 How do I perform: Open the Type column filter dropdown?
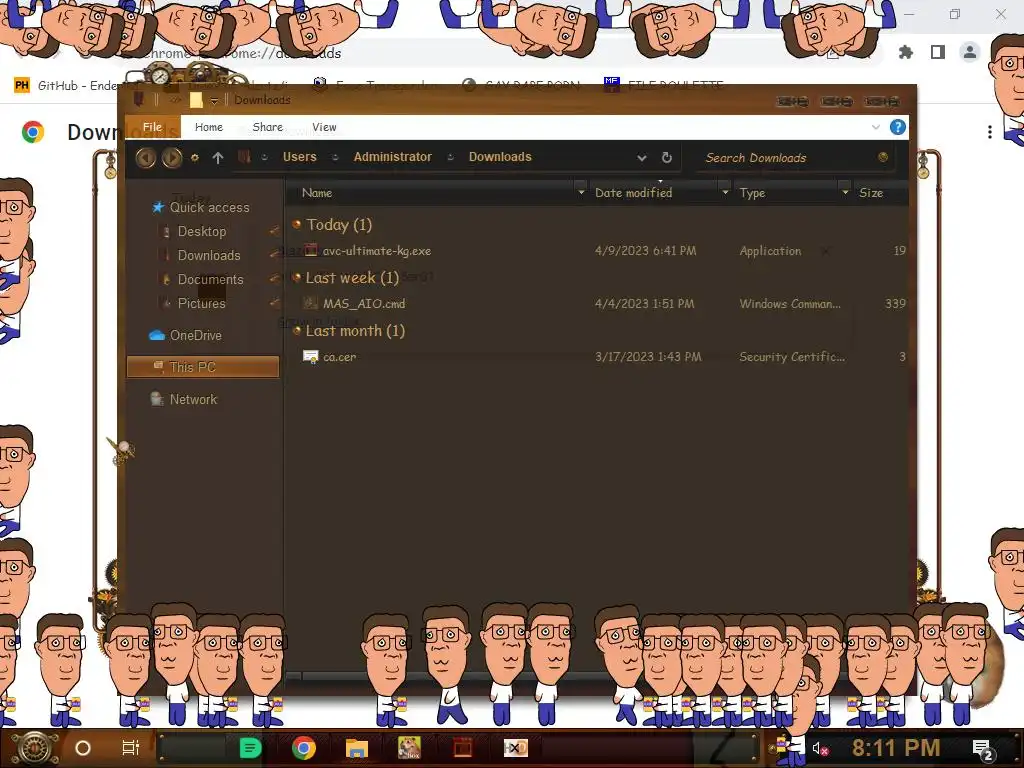click(x=845, y=193)
